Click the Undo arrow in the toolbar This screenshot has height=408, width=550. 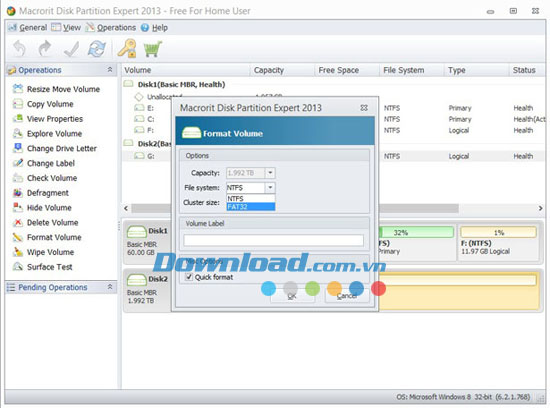pyautogui.click(x=20, y=49)
